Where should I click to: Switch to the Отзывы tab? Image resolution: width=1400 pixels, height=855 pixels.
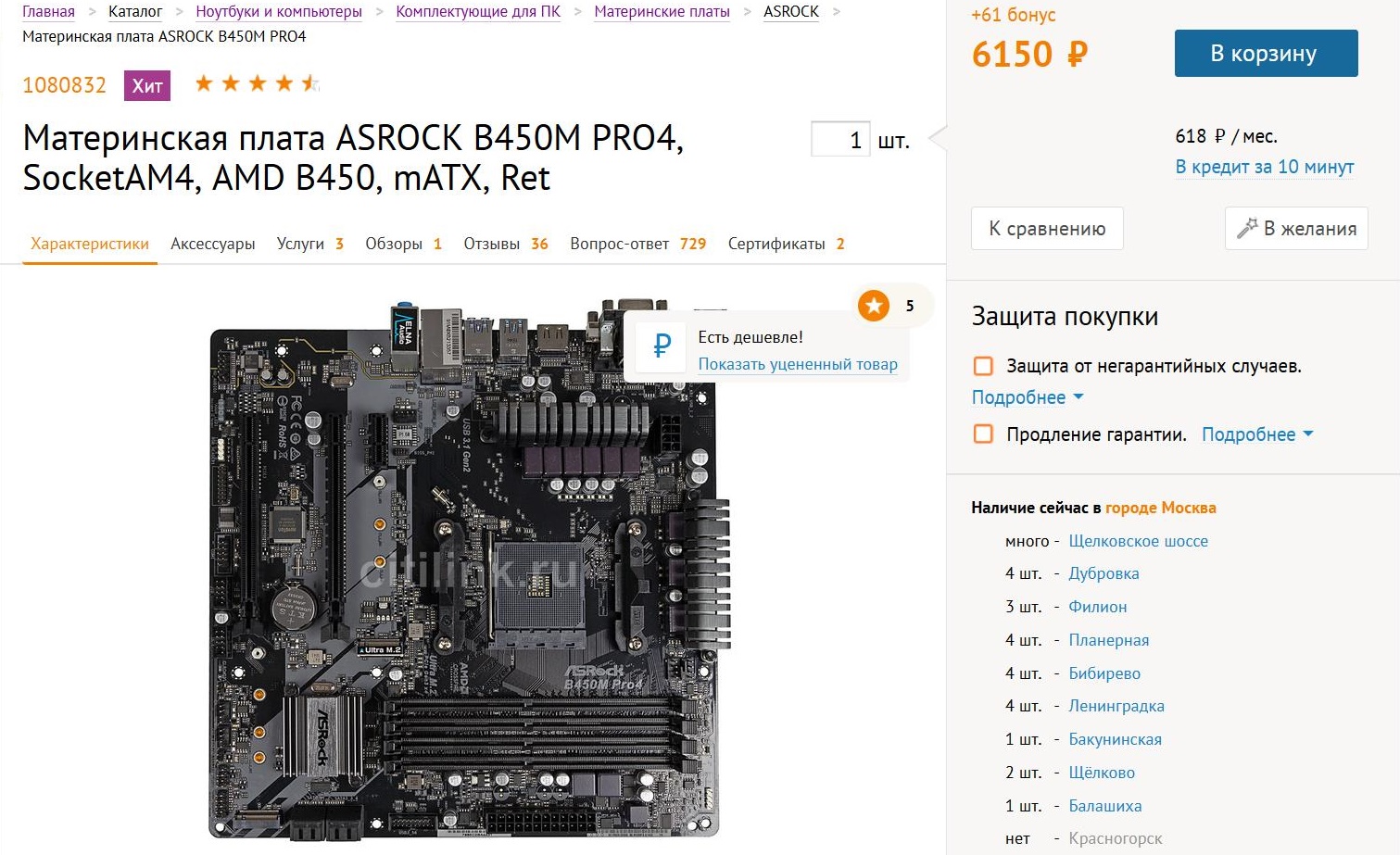tap(506, 244)
